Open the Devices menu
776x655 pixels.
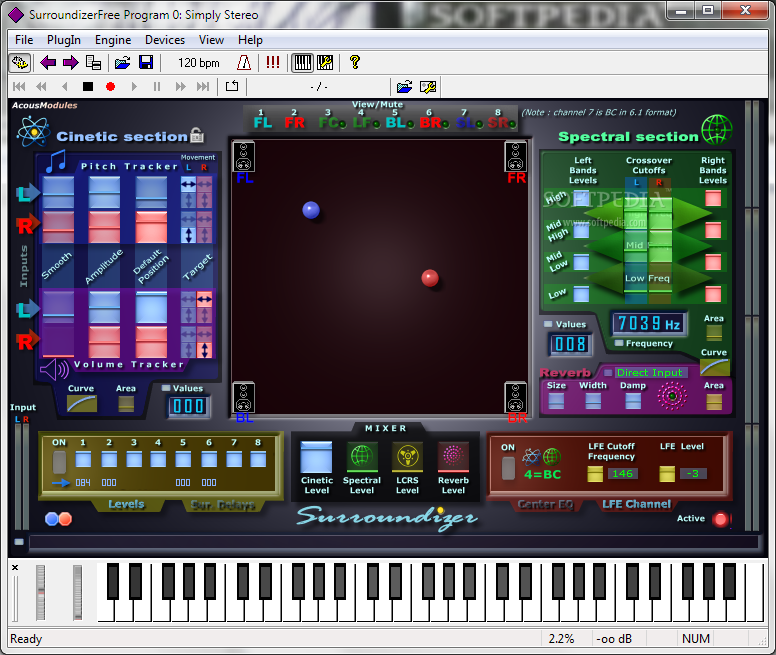(165, 40)
